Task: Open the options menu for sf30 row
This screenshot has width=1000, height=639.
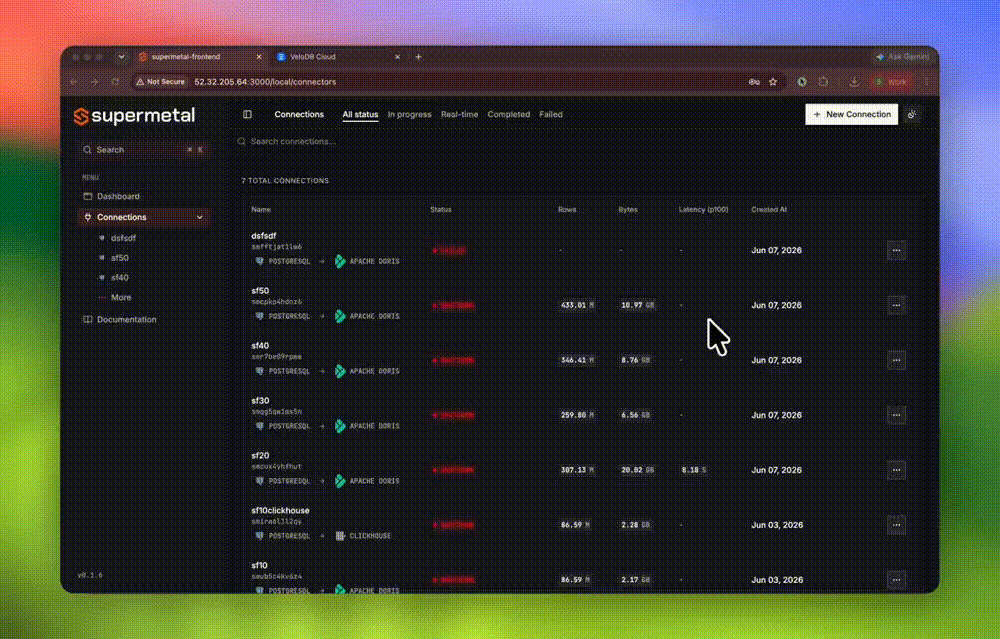Action: [x=896, y=415]
